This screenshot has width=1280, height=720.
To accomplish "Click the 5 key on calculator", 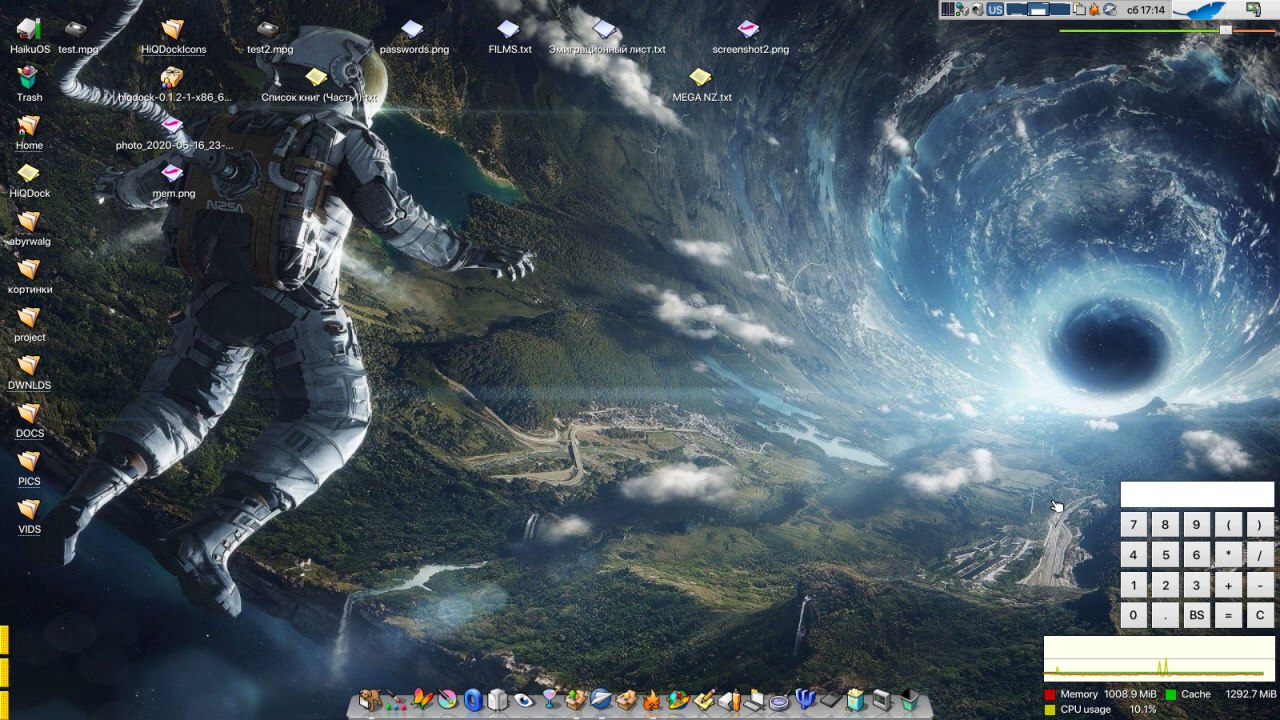I will 1165,555.
